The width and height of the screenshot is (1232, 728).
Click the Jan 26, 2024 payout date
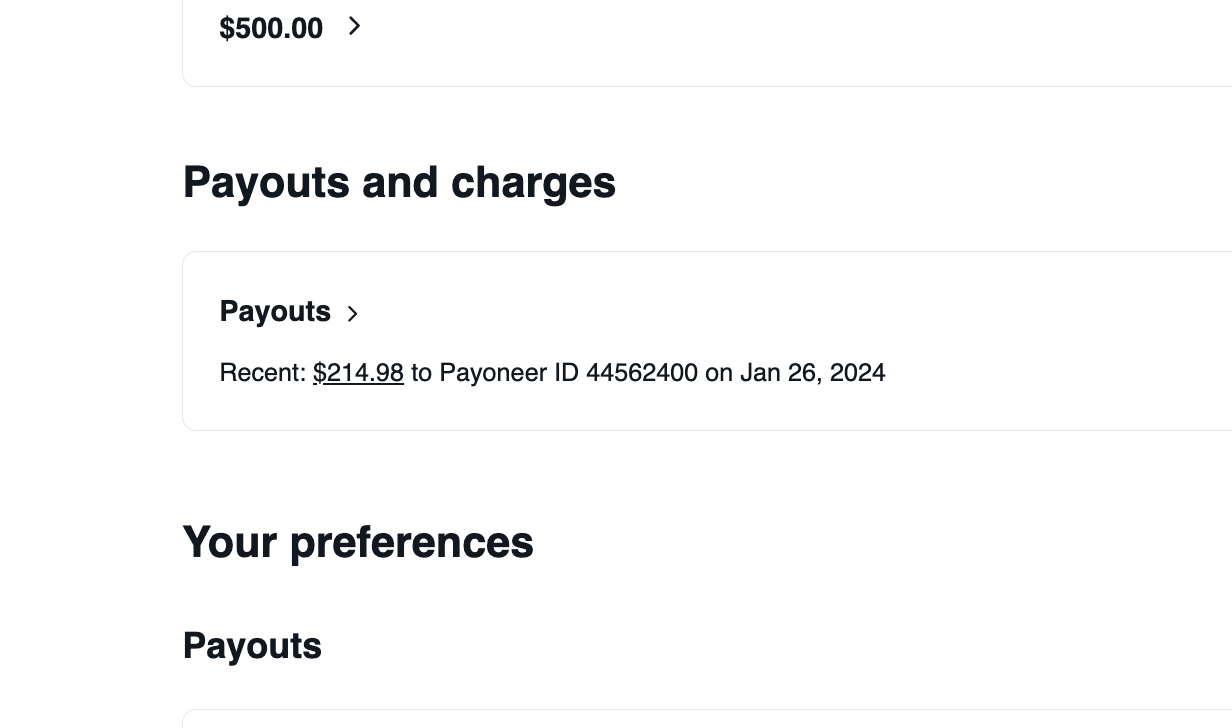(812, 373)
